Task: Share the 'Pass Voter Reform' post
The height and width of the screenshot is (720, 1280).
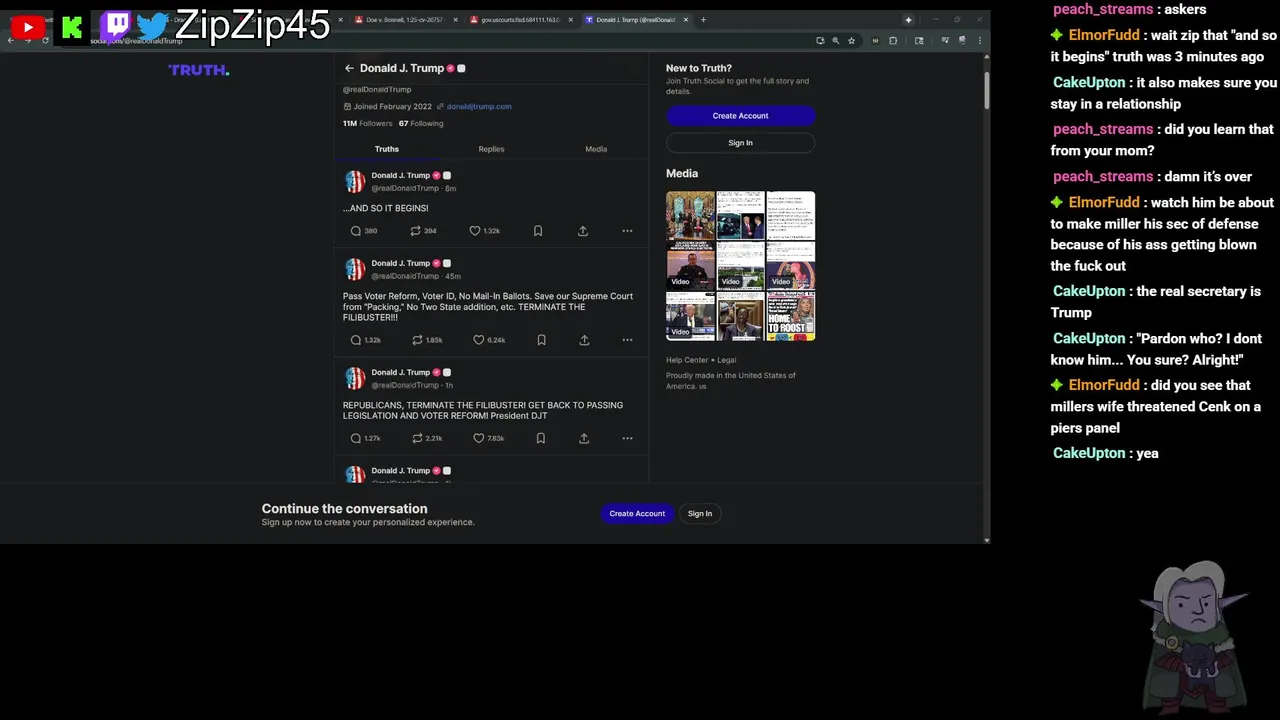Action: (x=584, y=340)
